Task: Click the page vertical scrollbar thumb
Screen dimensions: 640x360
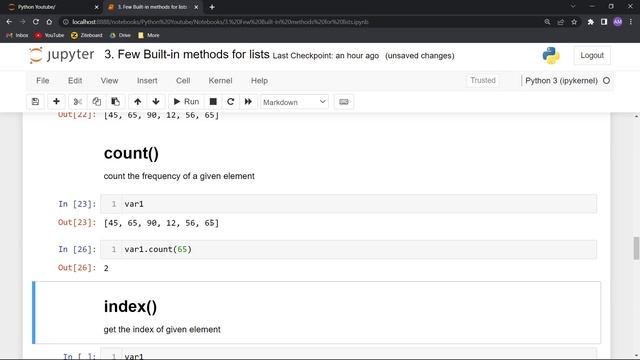Action: pyautogui.click(x=636, y=248)
